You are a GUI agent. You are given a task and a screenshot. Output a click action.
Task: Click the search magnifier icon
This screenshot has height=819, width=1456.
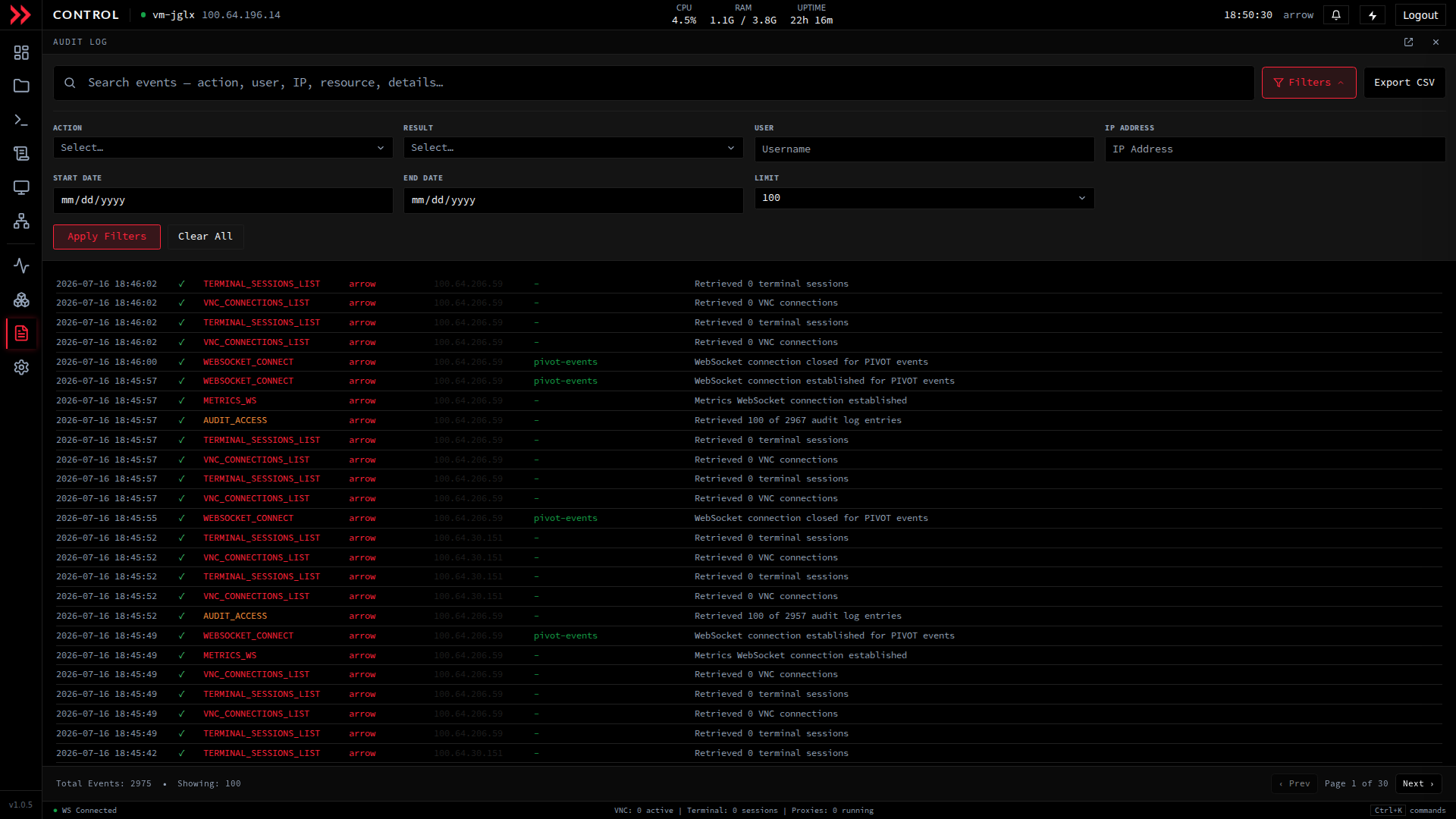[x=70, y=83]
